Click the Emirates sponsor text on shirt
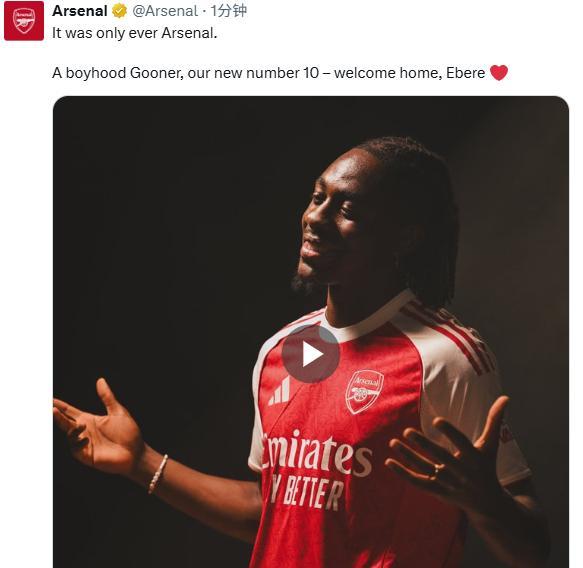This screenshot has width=583, height=568. pyautogui.click(x=316, y=454)
